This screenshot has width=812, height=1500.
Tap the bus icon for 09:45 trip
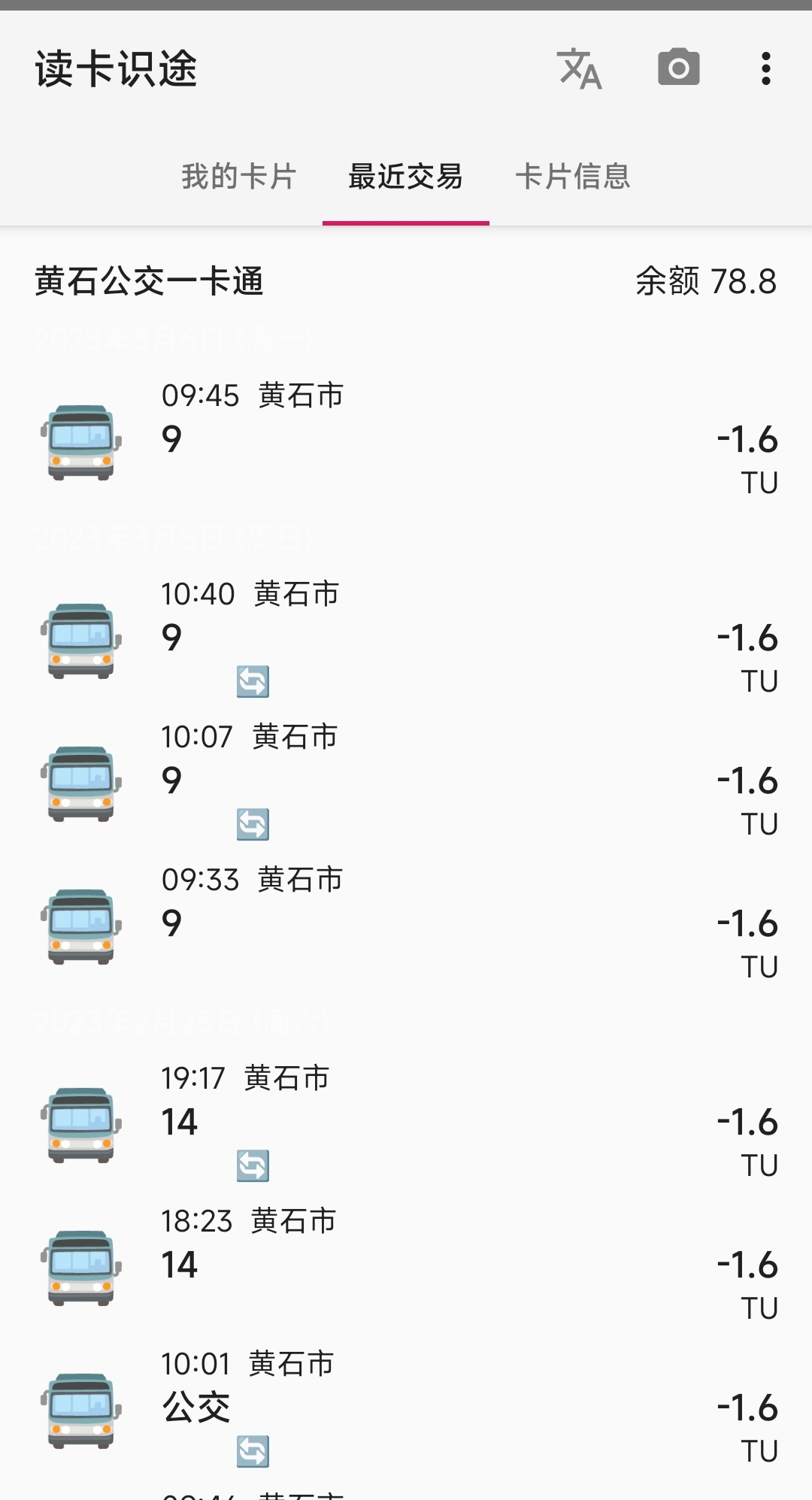click(81, 441)
